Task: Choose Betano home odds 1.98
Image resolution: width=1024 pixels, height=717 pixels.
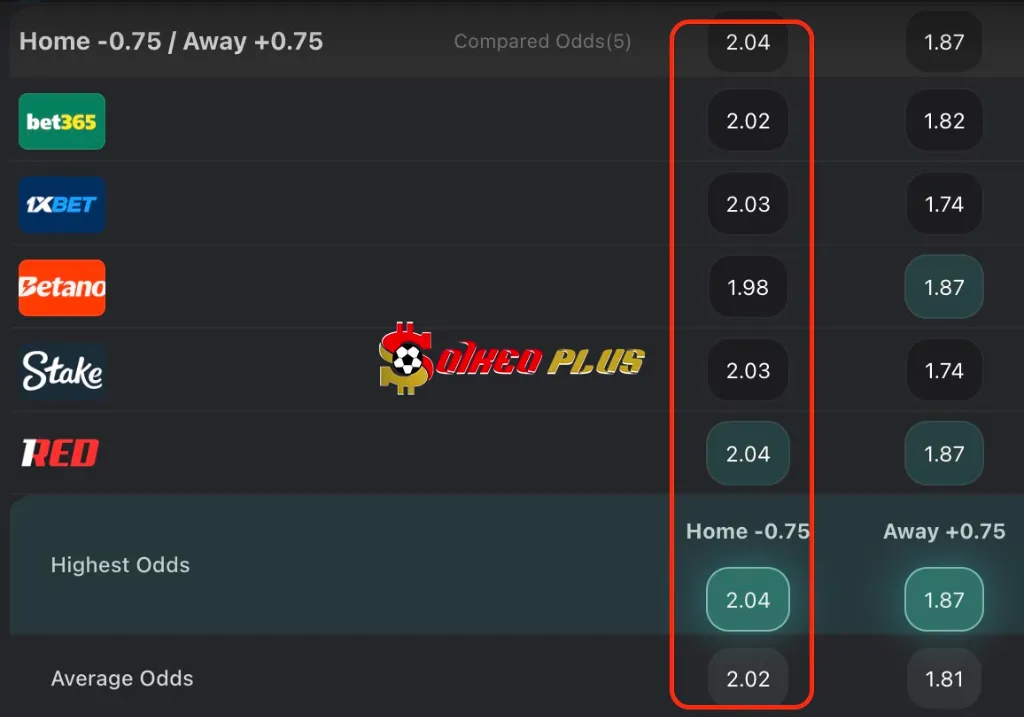Action: click(748, 287)
